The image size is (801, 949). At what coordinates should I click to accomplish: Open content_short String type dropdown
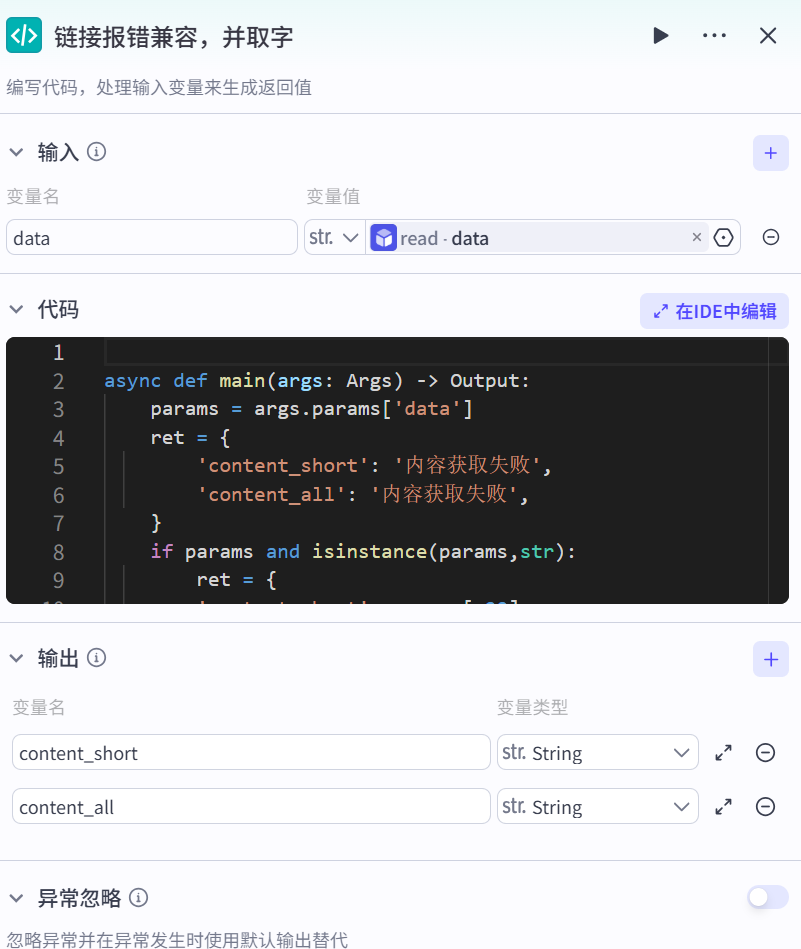[x=597, y=753]
